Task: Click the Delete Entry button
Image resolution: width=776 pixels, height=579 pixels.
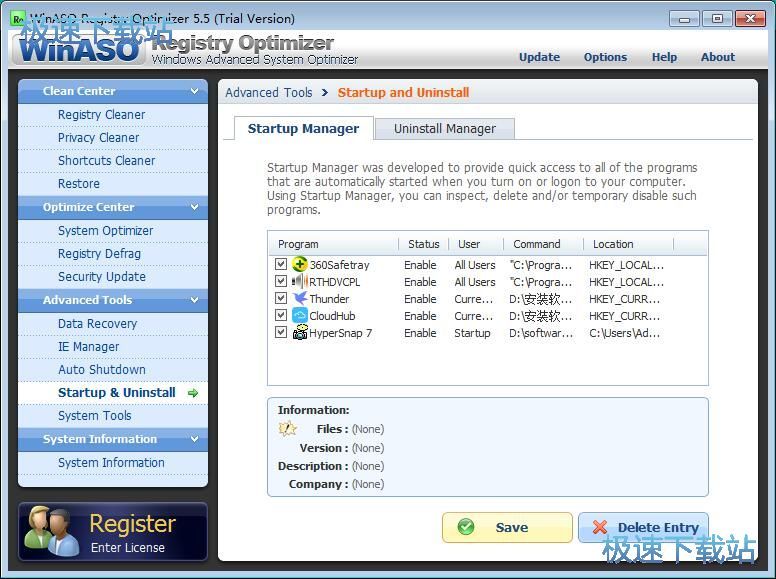Action: click(643, 527)
